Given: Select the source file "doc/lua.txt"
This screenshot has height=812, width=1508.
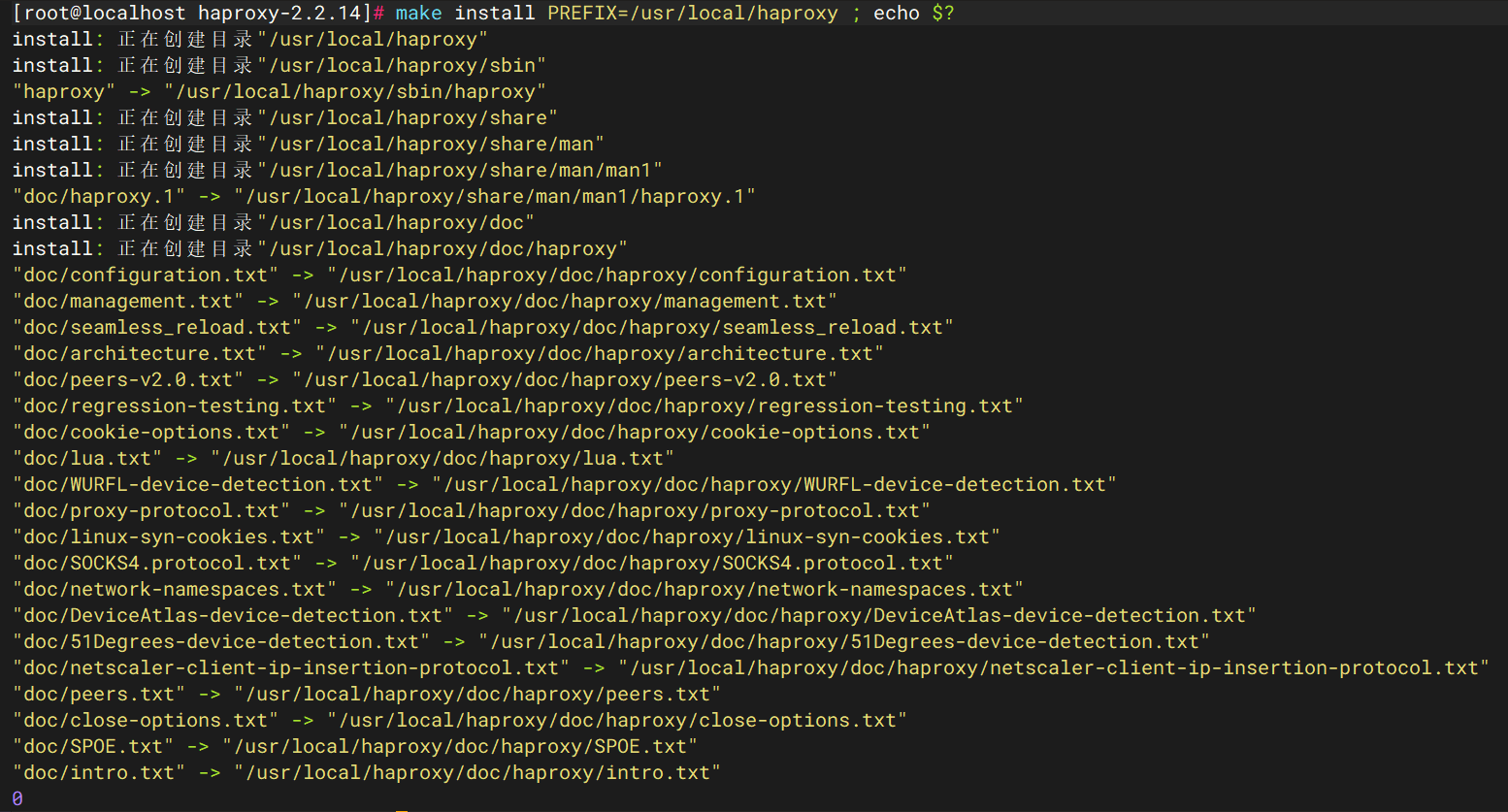Looking at the screenshot, I should (87, 459).
